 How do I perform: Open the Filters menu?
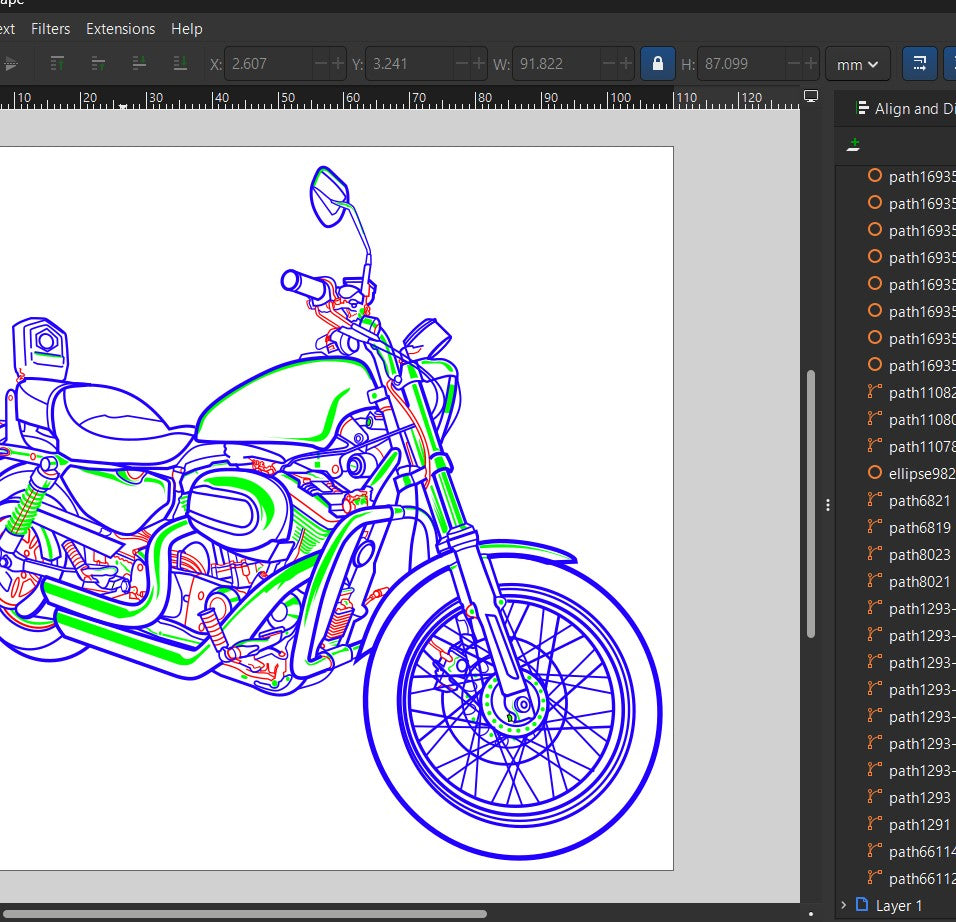coord(50,29)
